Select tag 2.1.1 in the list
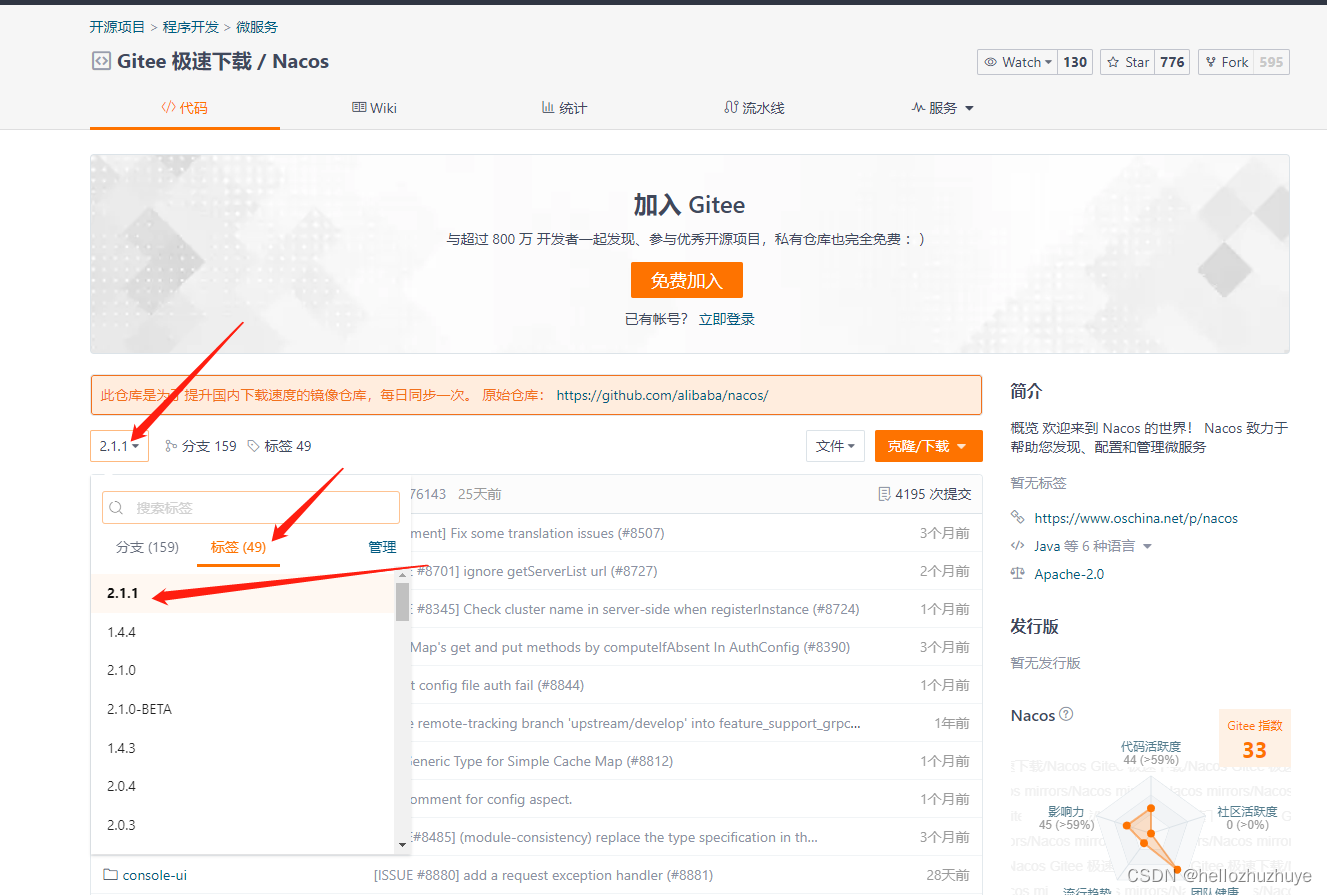 click(x=243, y=593)
